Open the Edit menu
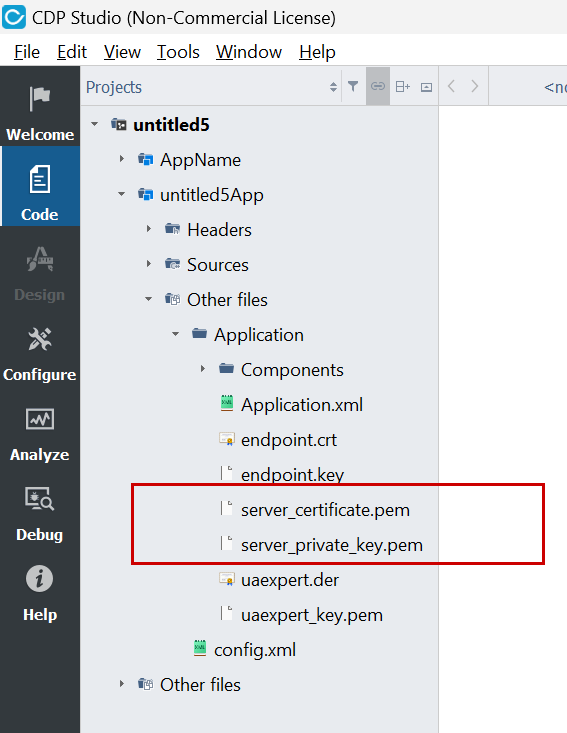Image resolution: width=567 pixels, height=733 pixels. (72, 51)
